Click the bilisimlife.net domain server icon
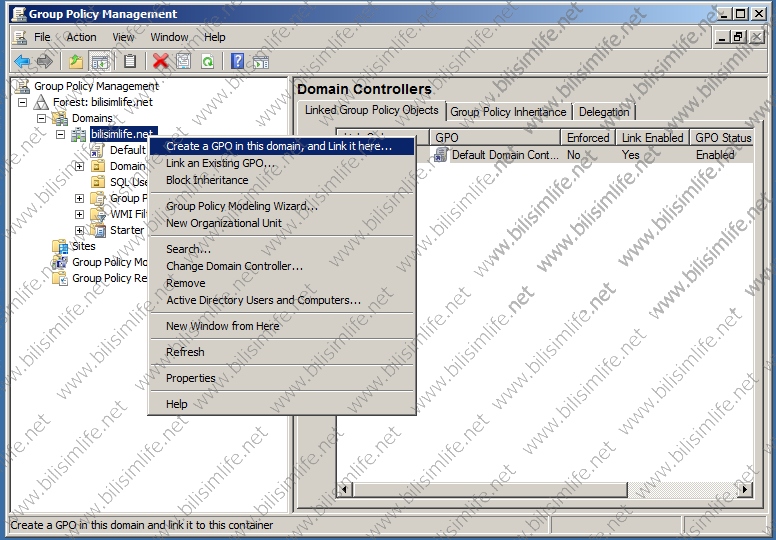Viewport: 776px width, 540px height. click(x=79, y=134)
